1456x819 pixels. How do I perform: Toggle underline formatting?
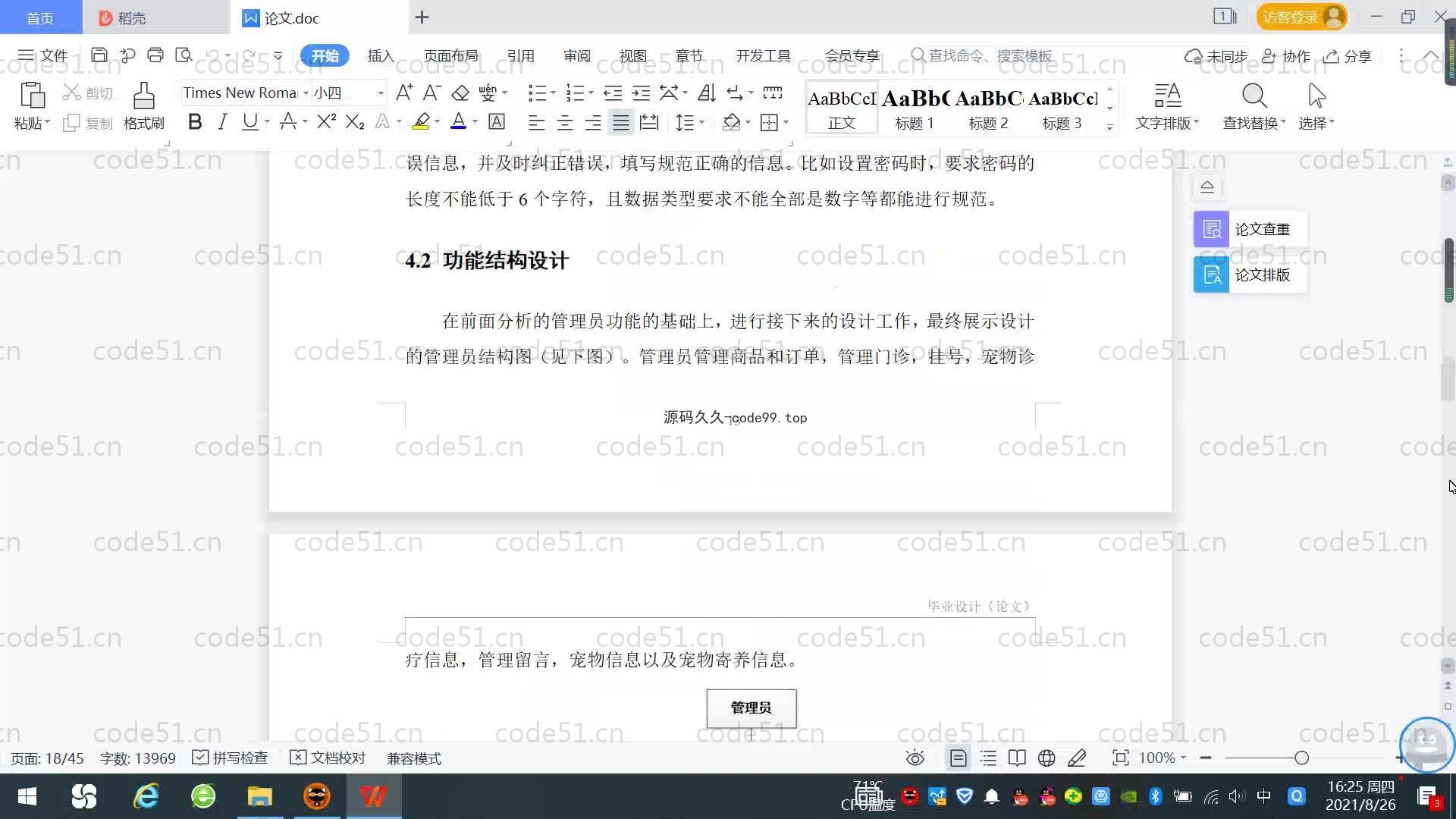coord(249,122)
